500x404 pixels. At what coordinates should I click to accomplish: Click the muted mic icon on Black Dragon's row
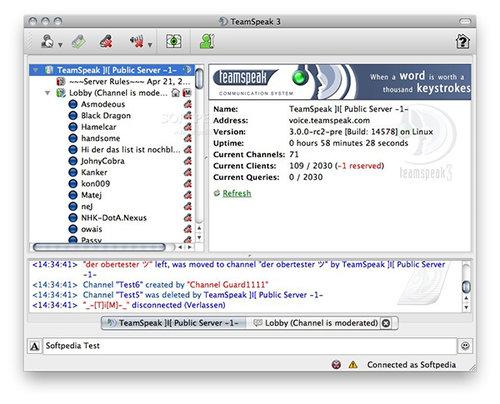[x=188, y=116]
